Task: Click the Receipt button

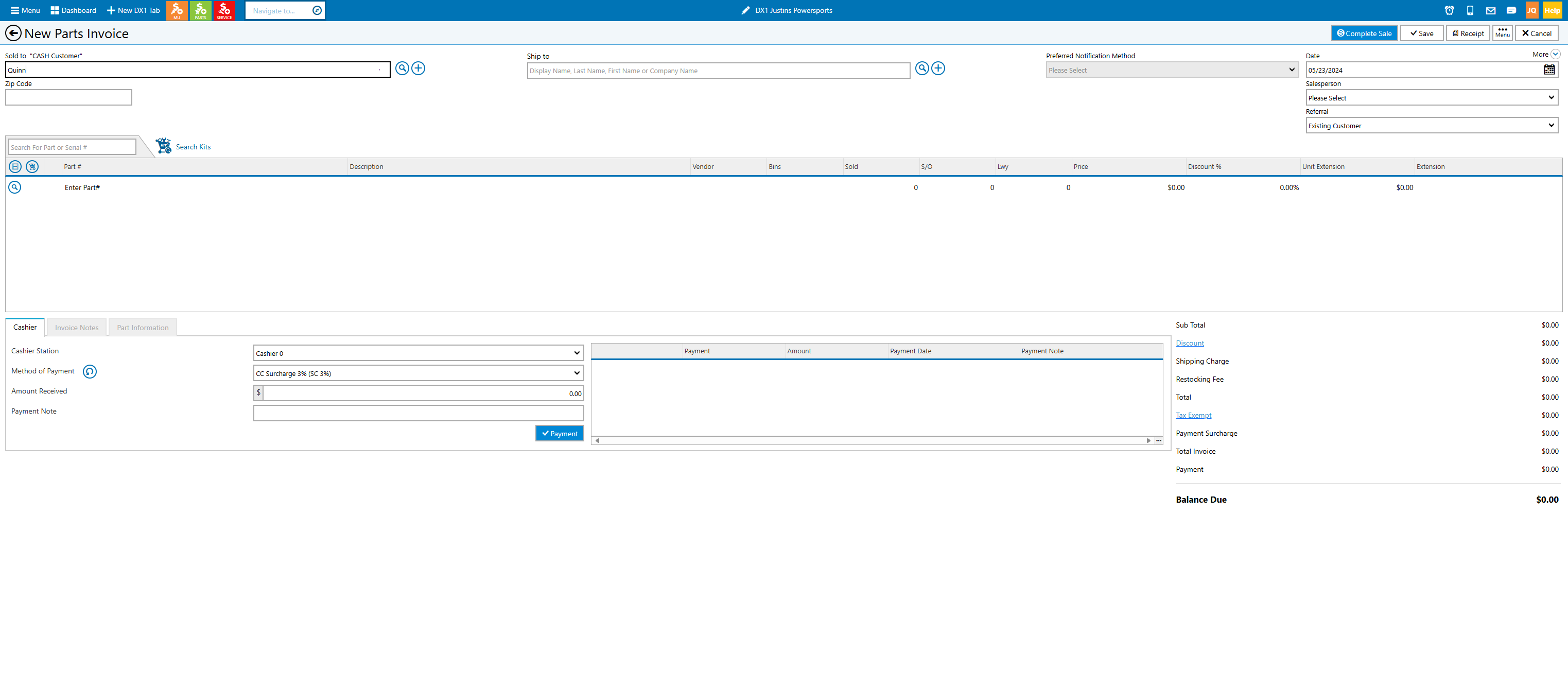Action: (x=1468, y=33)
